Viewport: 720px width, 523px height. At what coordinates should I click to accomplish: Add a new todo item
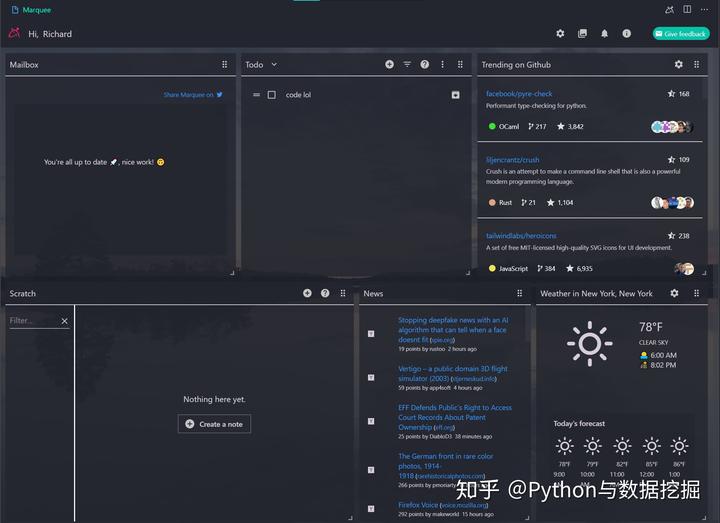(x=390, y=65)
